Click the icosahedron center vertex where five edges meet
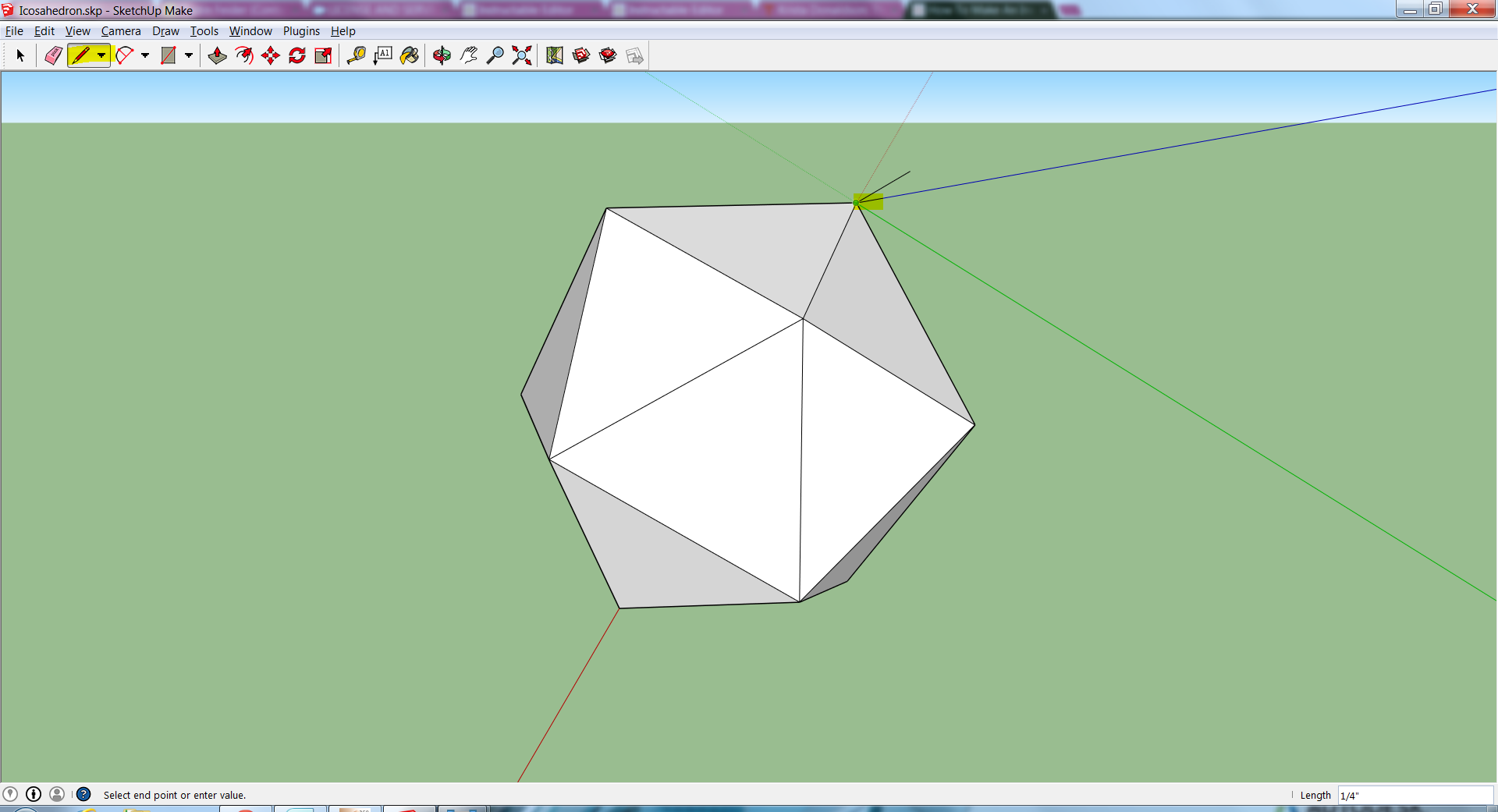Image resolution: width=1498 pixels, height=812 pixels. coord(803,319)
